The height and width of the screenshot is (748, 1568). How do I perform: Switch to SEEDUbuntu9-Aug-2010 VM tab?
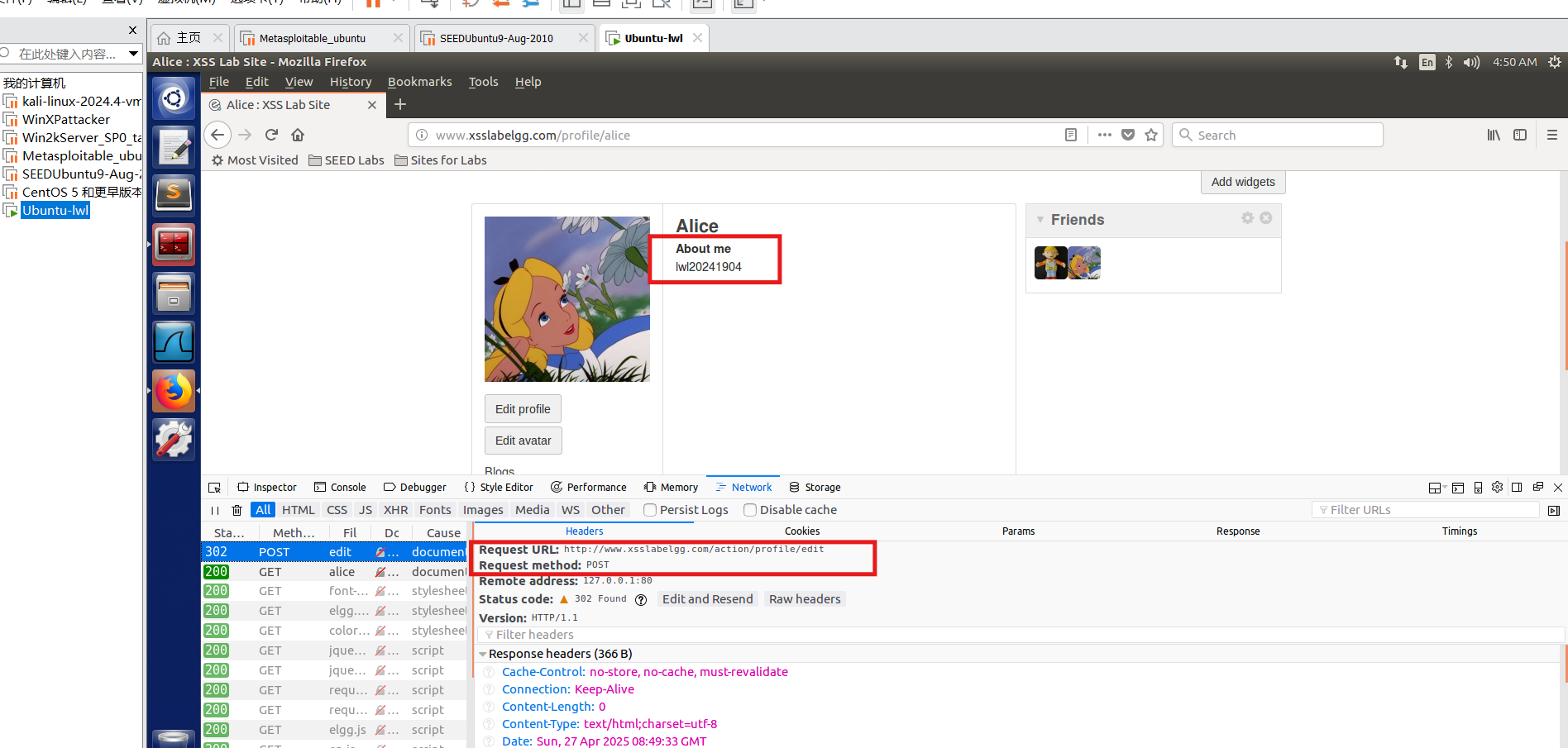coord(504,38)
